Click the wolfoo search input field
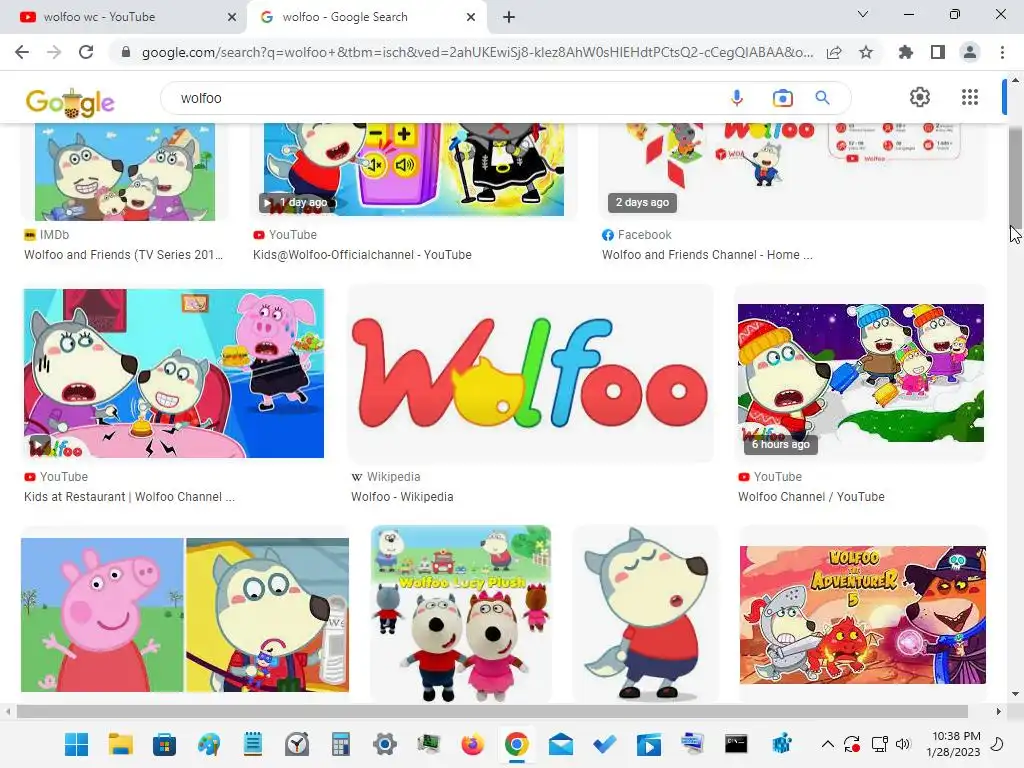This screenshot has height=768, width=1024. click(444, 98)
